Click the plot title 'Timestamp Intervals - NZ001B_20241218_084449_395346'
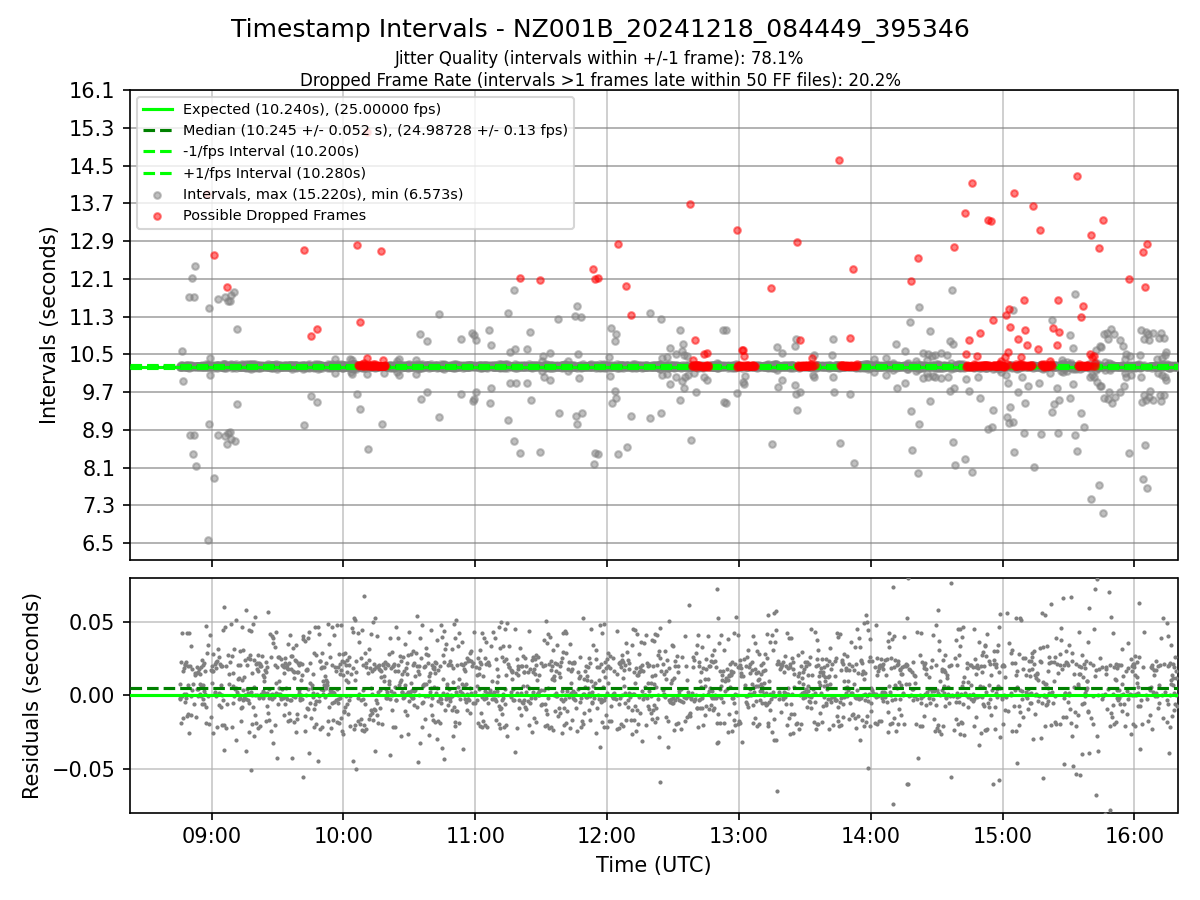This screenshot has height=900, width=1200. pyautogui.click(x=600, y=29)
